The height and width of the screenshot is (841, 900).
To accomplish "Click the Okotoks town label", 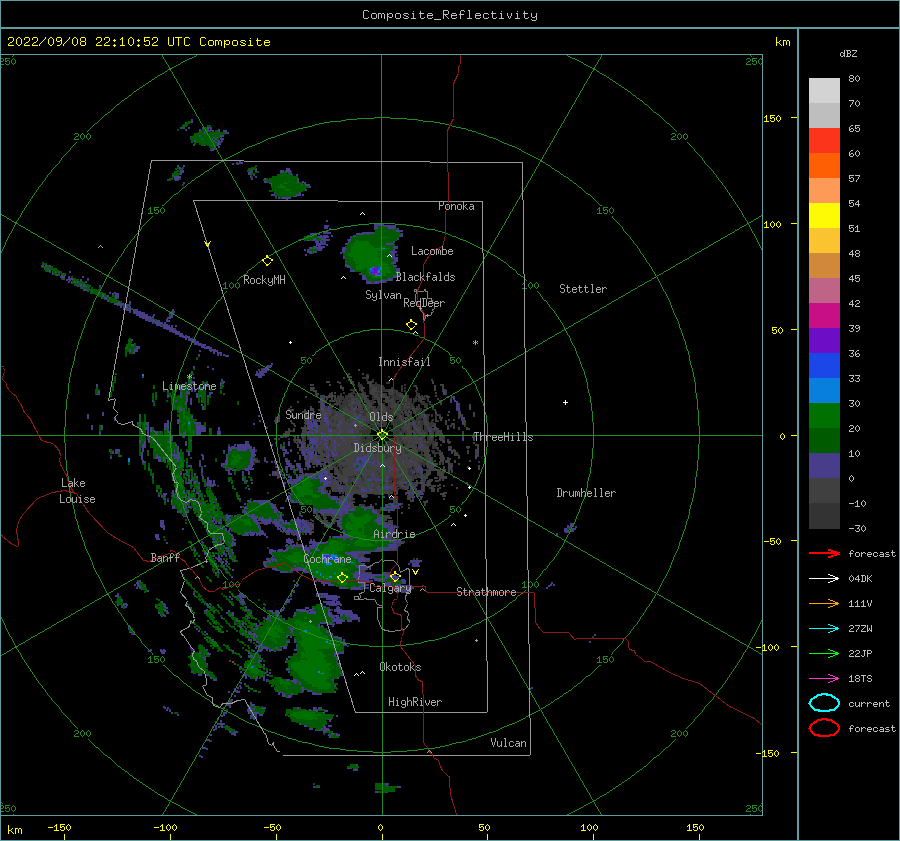I will pos(400,666).
